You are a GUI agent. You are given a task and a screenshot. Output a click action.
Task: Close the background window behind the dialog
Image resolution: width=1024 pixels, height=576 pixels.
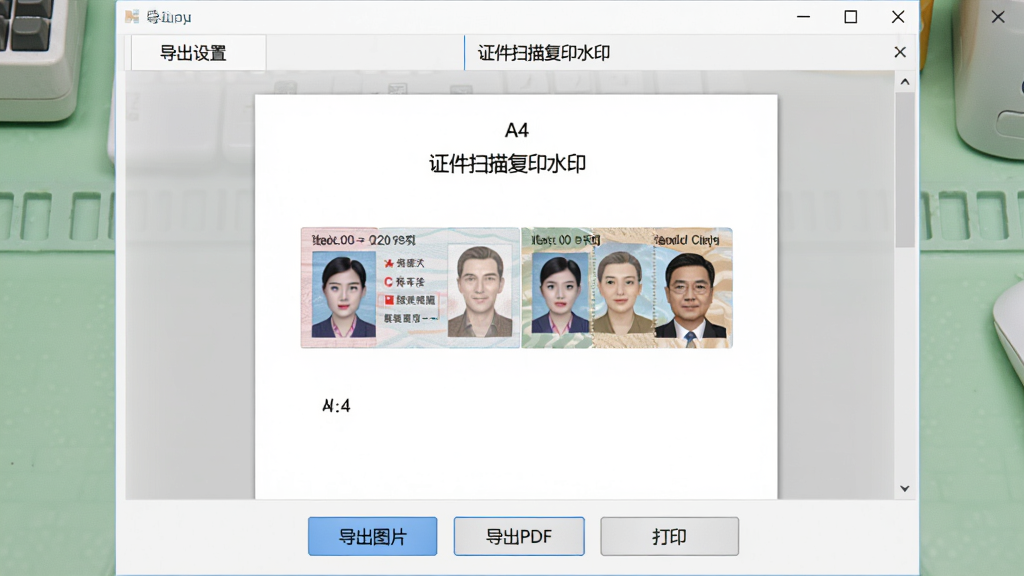(998, 16)
